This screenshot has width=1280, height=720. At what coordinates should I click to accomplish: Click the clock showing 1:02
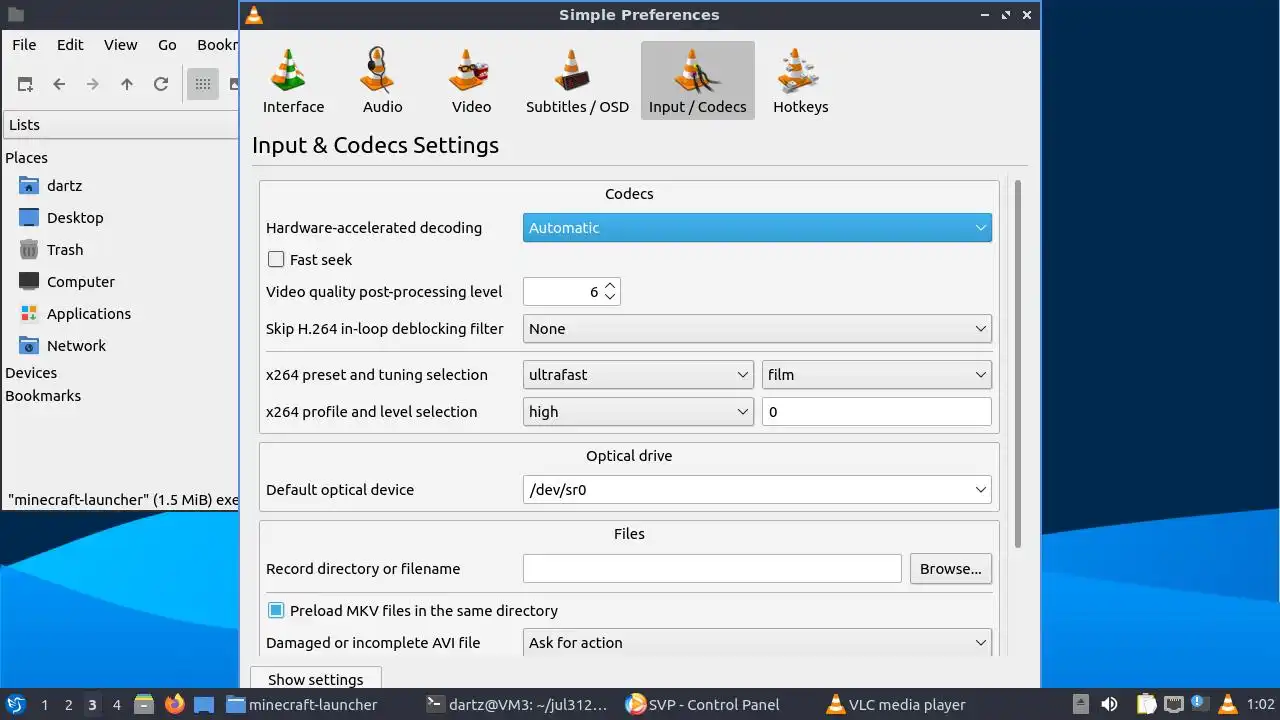tap(1260, 705)
